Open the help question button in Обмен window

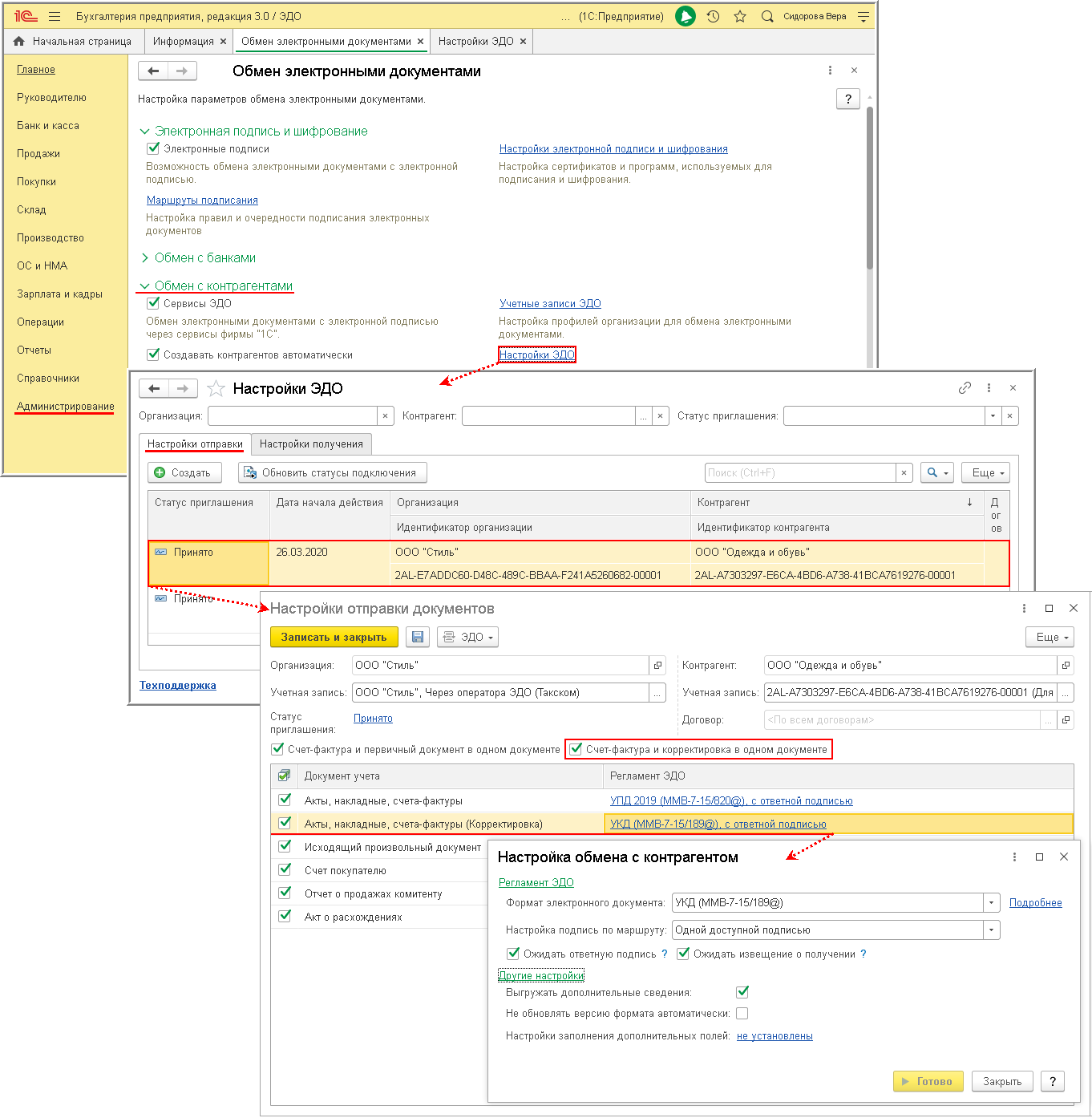point(848,99)
